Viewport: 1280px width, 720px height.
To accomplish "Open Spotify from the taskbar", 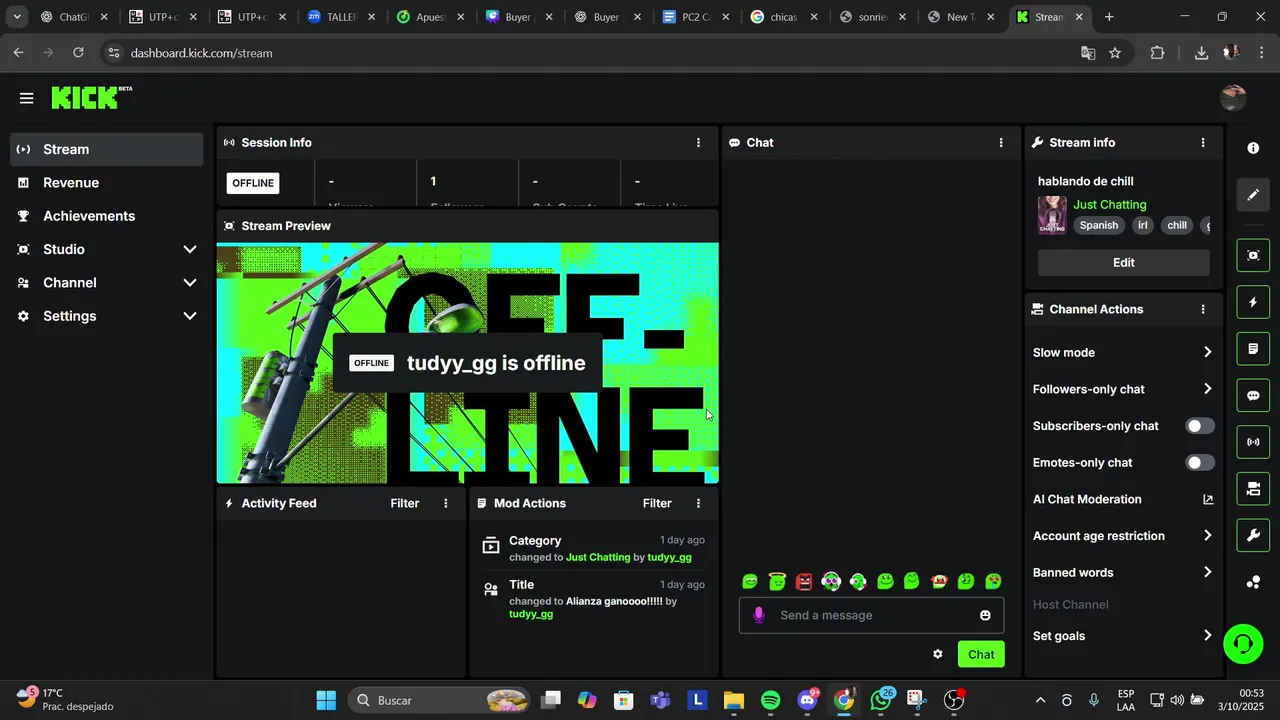I will 770,700.
